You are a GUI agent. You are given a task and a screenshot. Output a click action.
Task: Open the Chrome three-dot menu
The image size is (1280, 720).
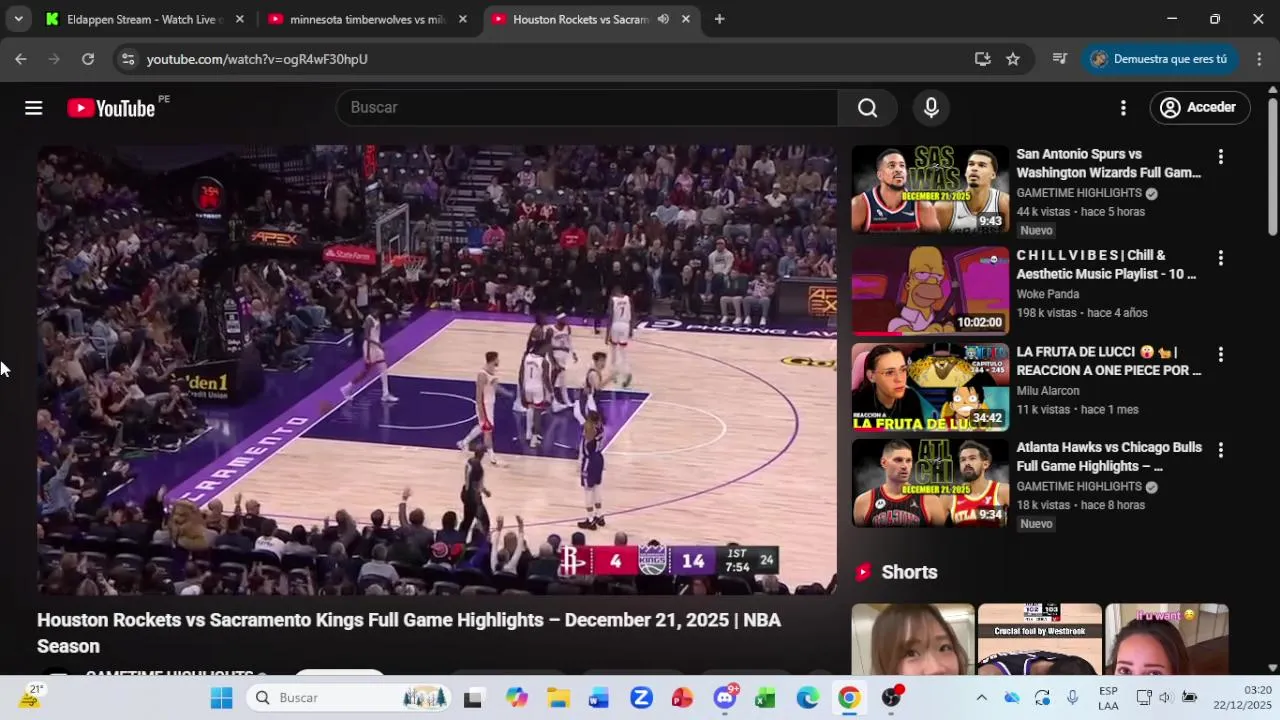[x=1259, y=59]
